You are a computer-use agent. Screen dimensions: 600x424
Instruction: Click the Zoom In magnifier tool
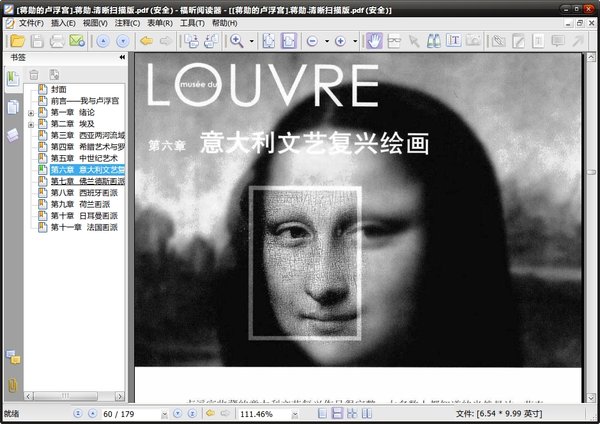point(237,41)
